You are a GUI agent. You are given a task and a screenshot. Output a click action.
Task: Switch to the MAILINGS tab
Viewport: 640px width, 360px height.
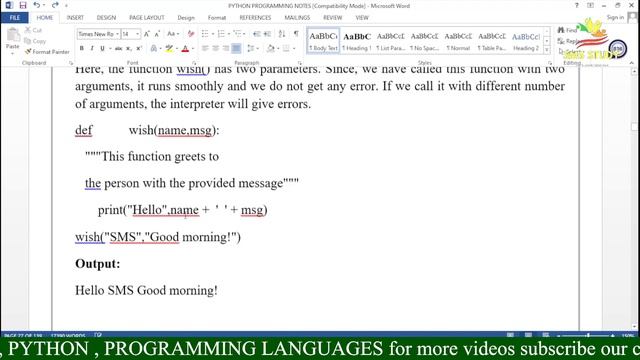coord(297,18)
